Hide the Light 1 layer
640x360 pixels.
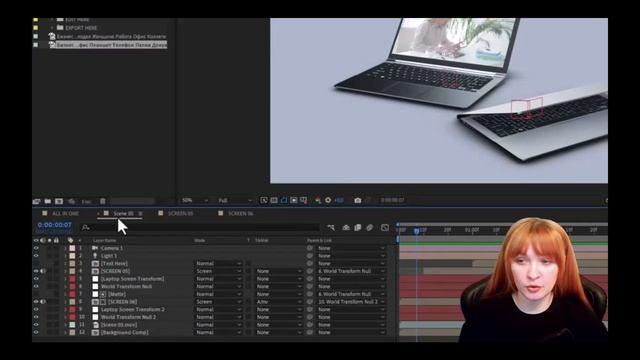(x=36, y=256)
